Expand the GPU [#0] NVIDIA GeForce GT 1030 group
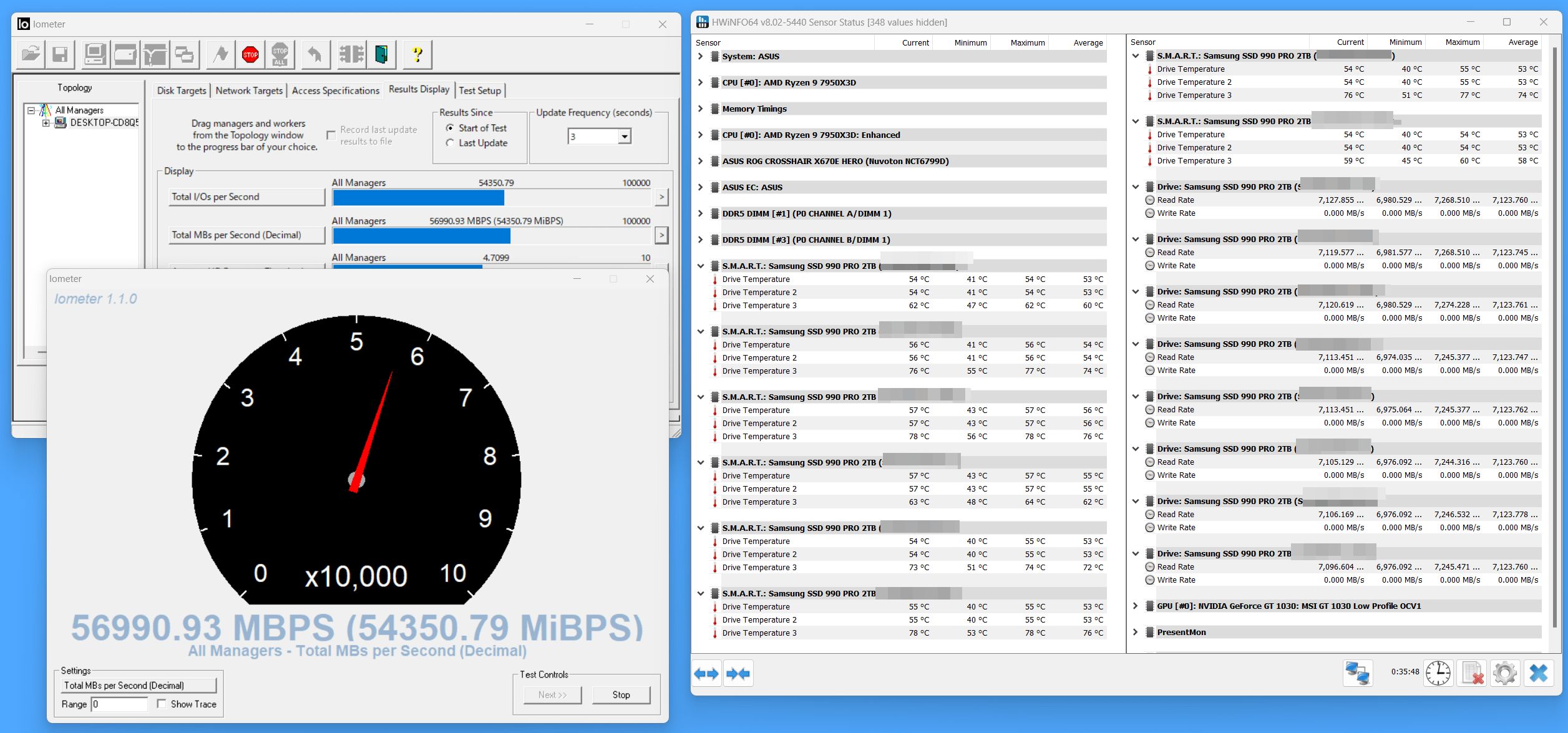The image size is (1568, 733). tap(1136, 606)
